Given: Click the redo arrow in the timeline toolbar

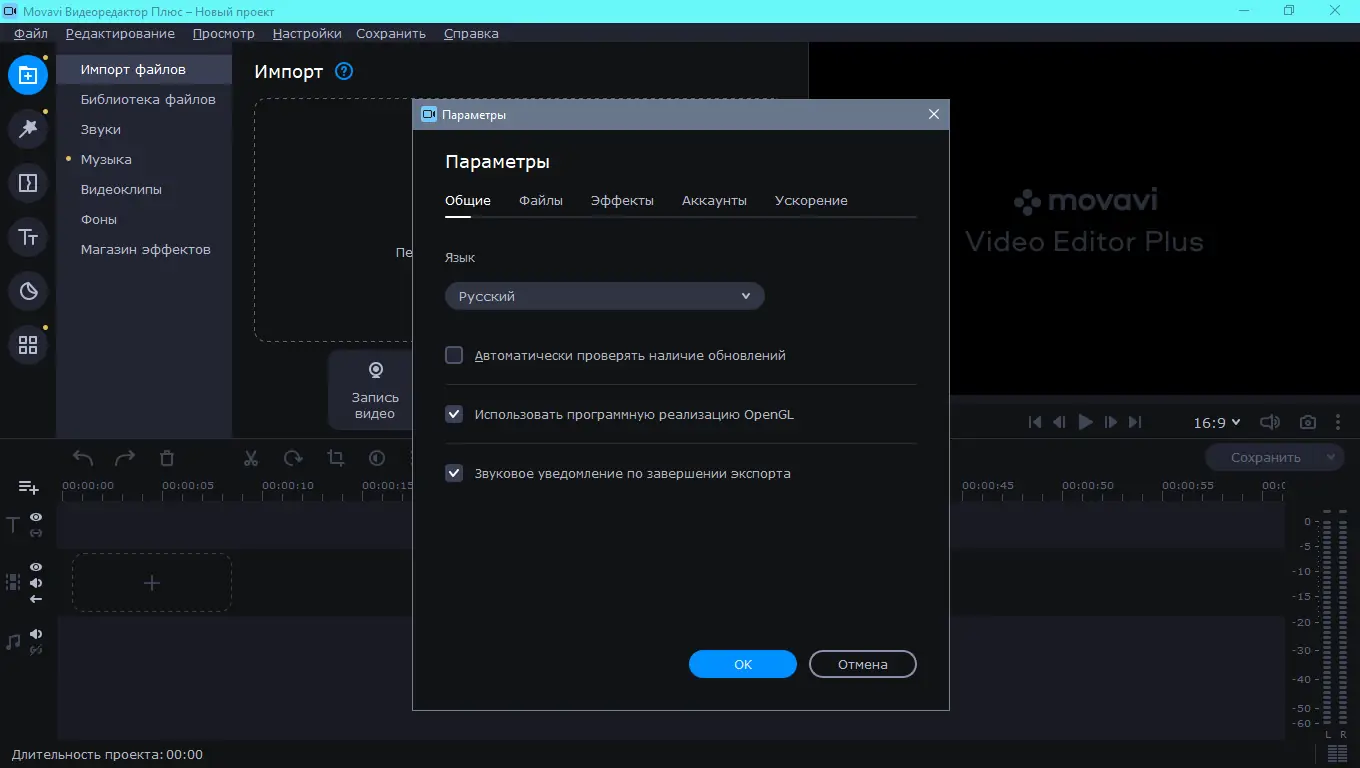Looking at the screenshot, I should click(x=125, y=458).
